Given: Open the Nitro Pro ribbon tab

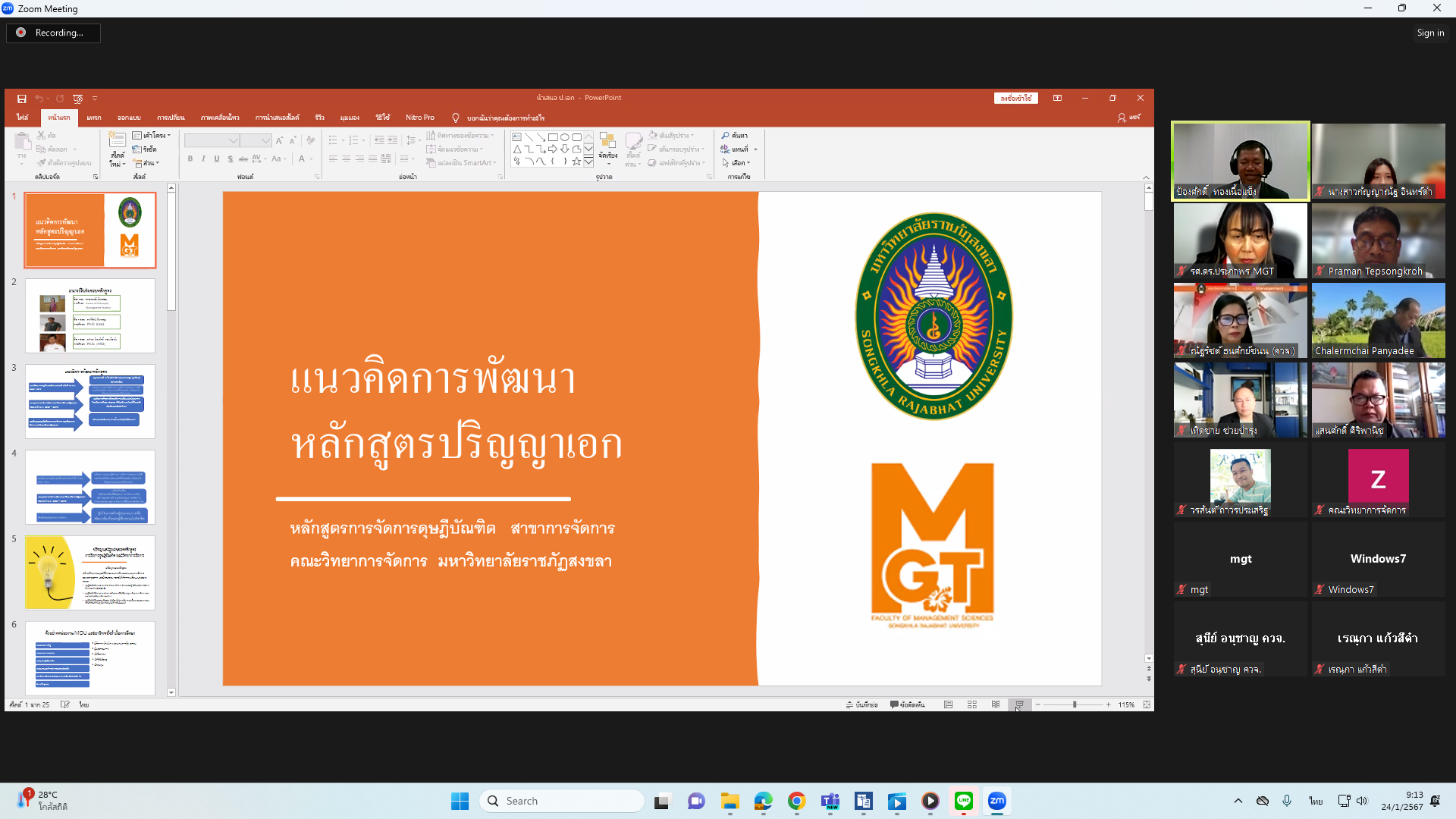Looking at the screenshot, I should coord(419,118).
